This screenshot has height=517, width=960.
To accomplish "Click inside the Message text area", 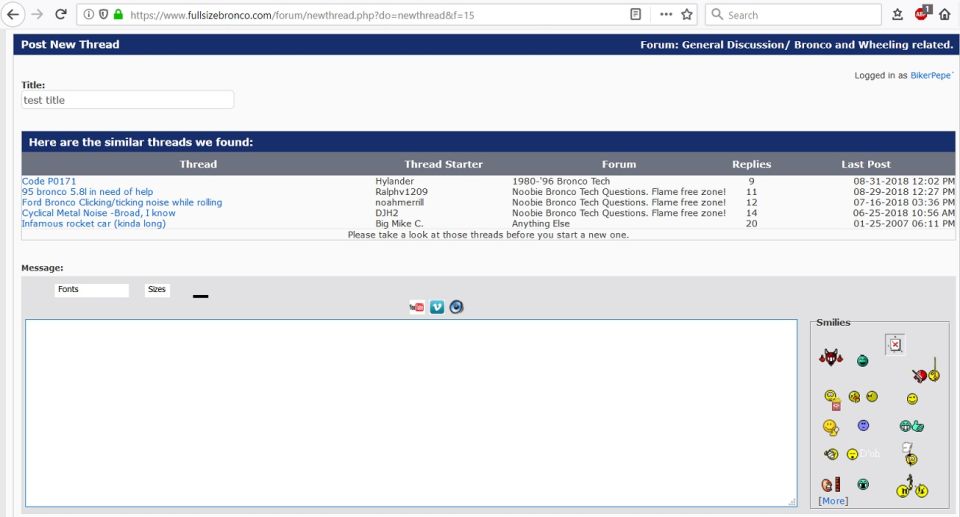I will [411, 413].
